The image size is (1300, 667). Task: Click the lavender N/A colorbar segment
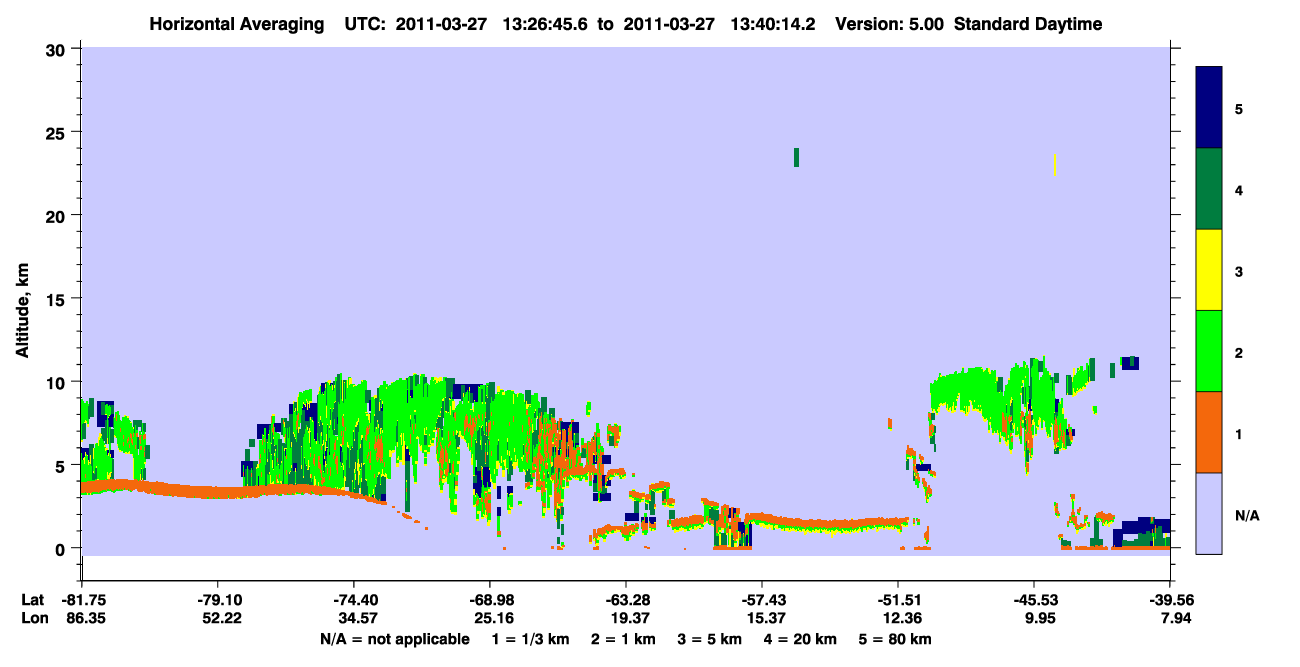(1209, 513)
